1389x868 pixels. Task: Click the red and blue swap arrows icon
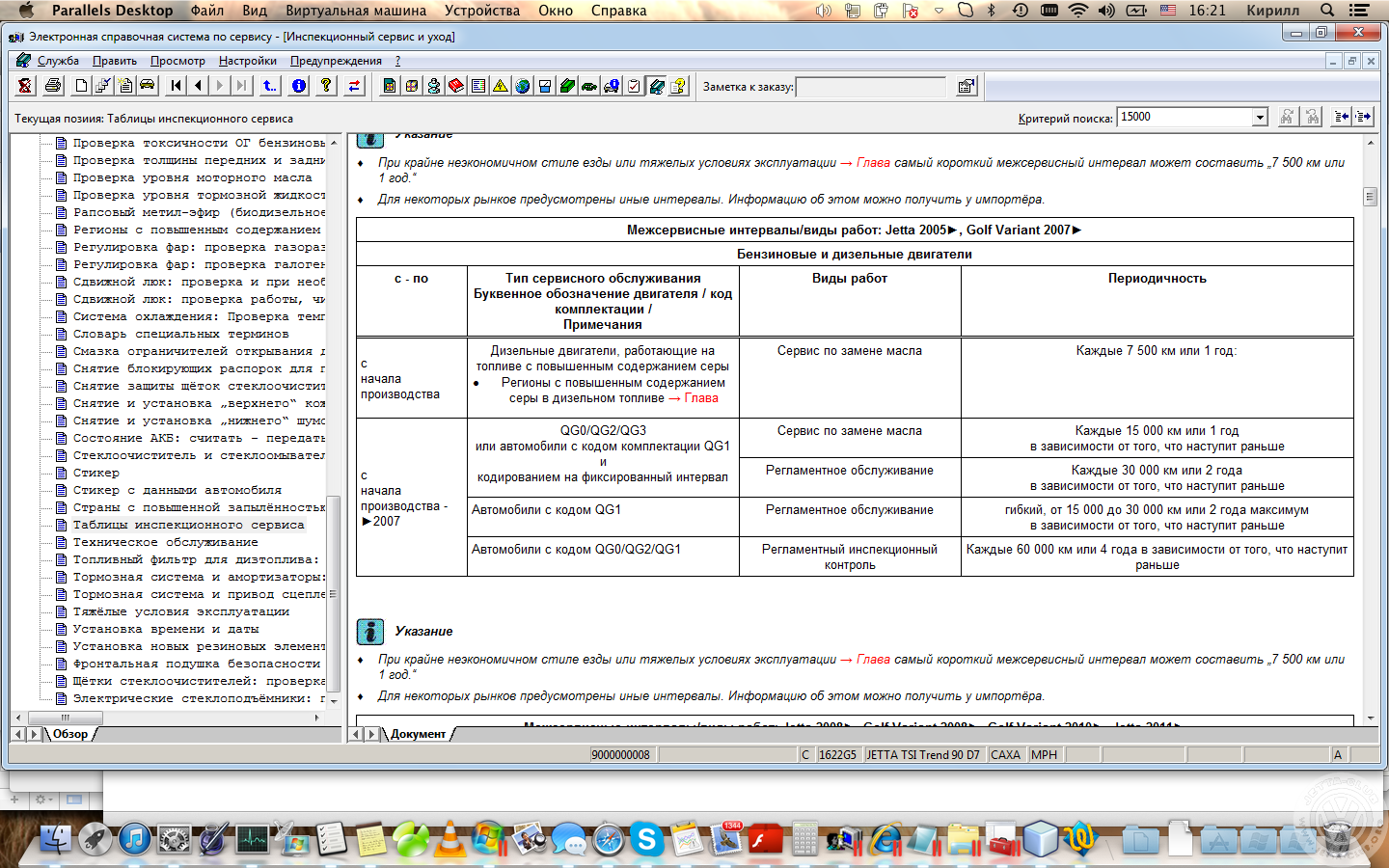(354, 86)
